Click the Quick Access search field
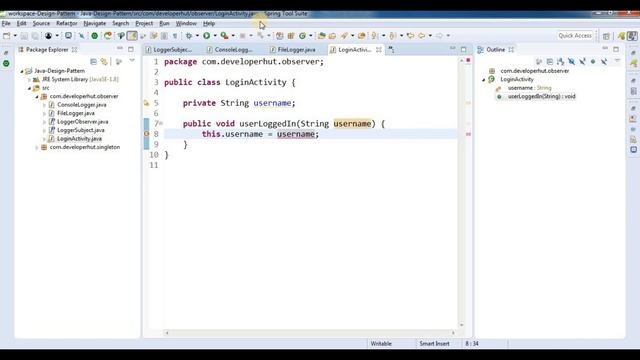 pyautogui.click(x=575, y=36)
